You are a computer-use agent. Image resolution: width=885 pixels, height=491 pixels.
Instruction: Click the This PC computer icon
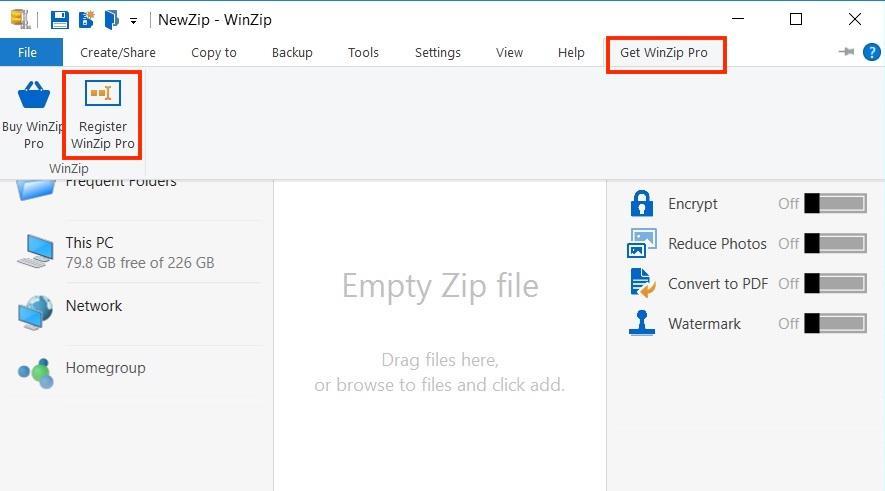(36, 251)
